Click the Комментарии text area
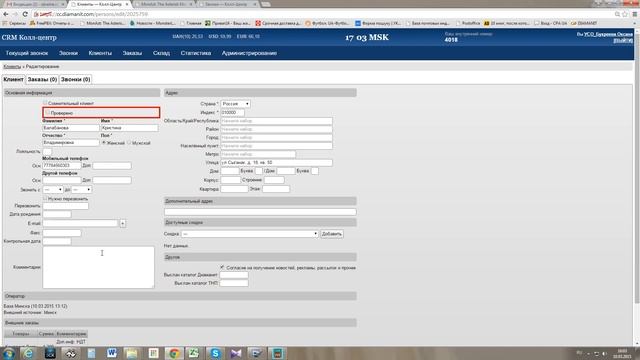 coord(98,267)
